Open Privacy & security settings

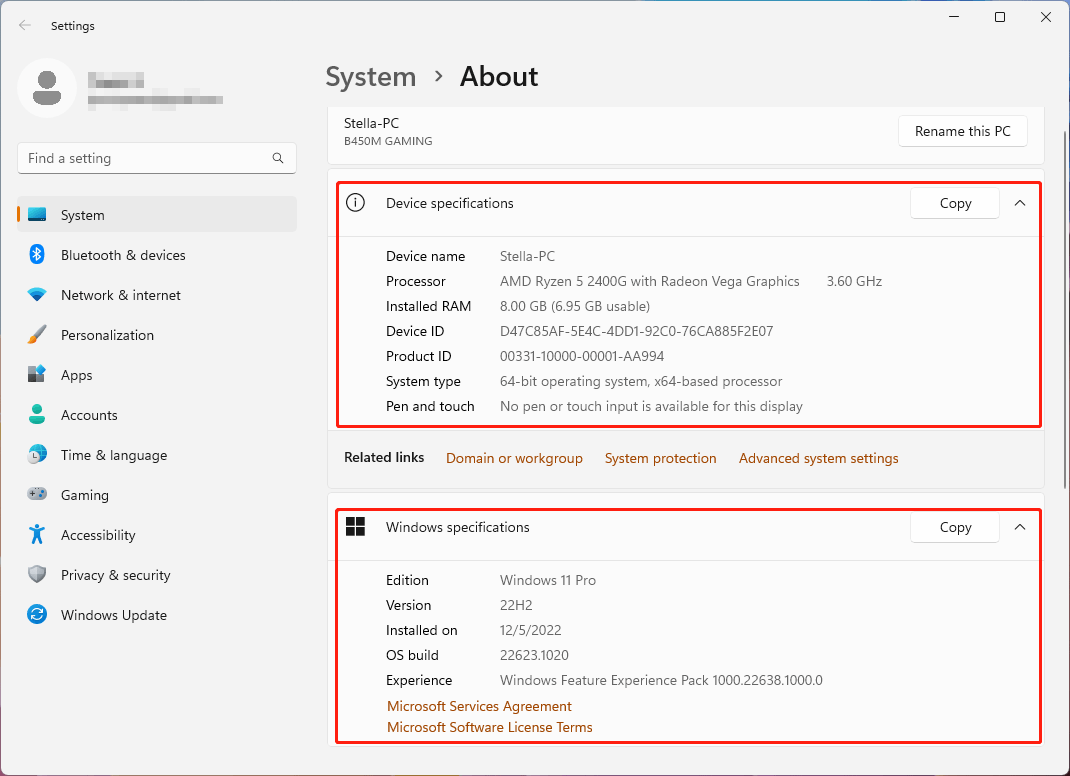tap(115, 575)
